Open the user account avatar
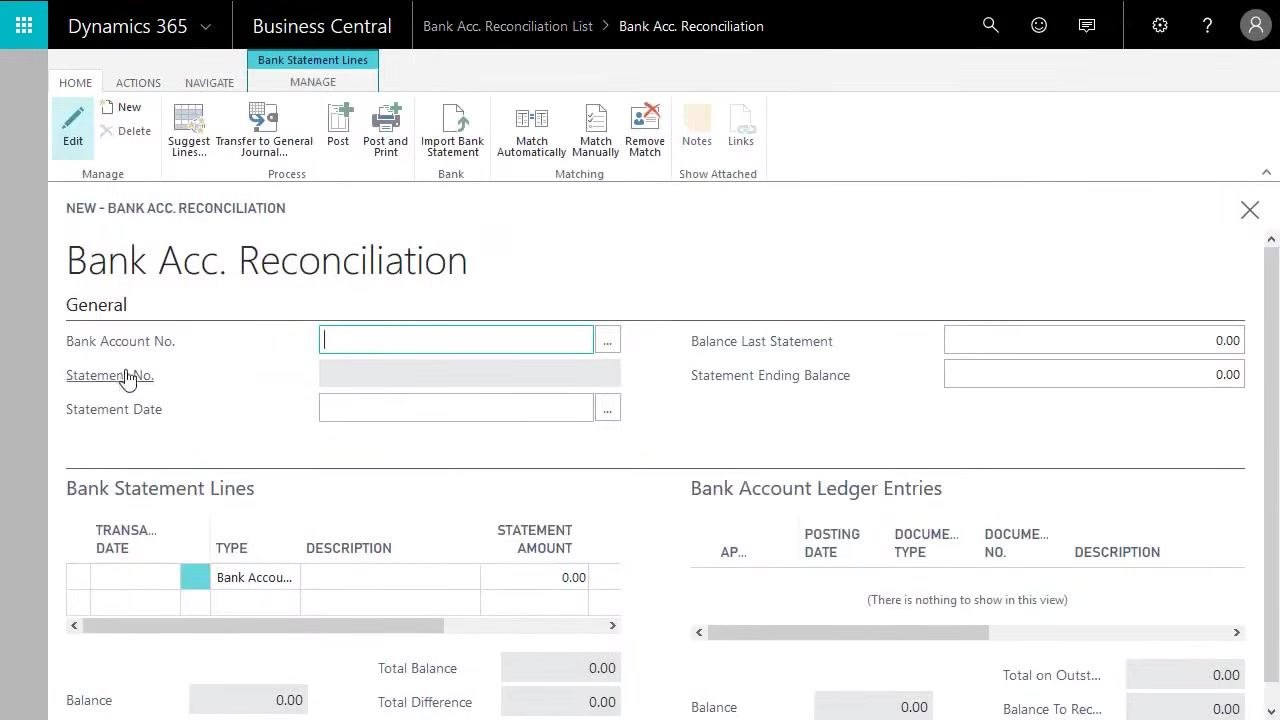This screenshot has width=1280, height=720. (1255, 25)
